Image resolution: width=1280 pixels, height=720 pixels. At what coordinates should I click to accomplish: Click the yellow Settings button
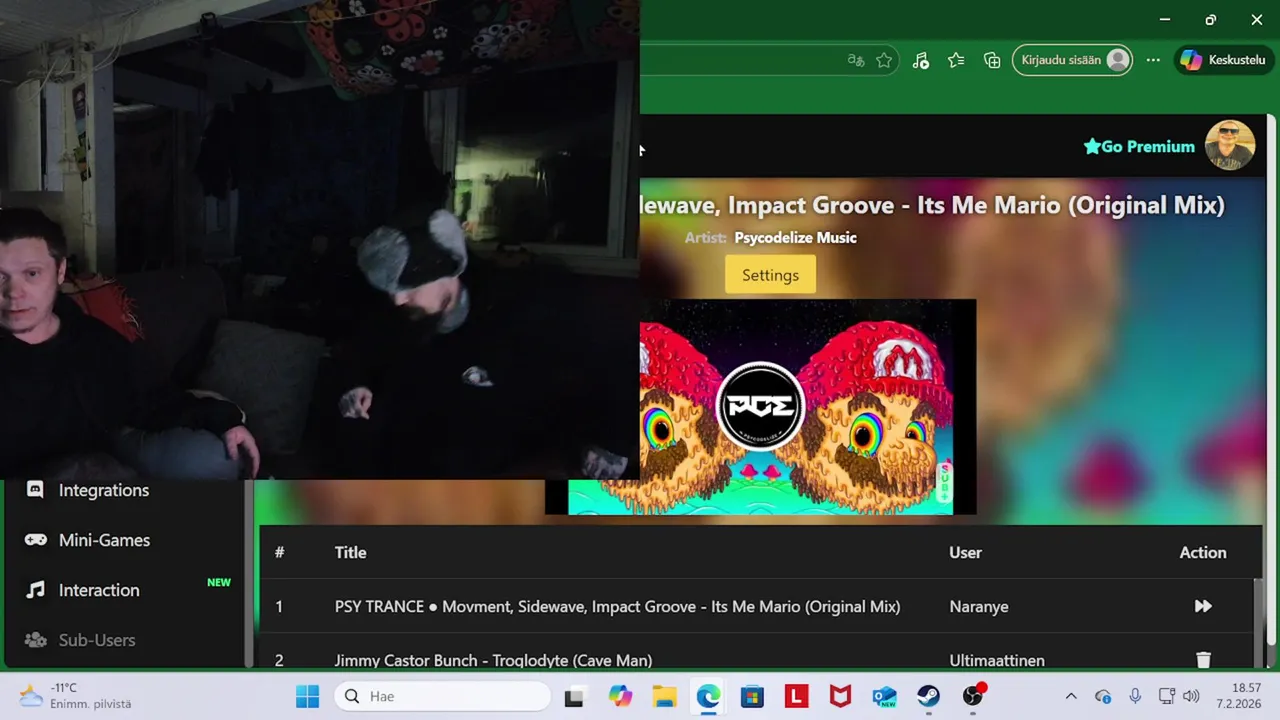click(x=770, y=275)
